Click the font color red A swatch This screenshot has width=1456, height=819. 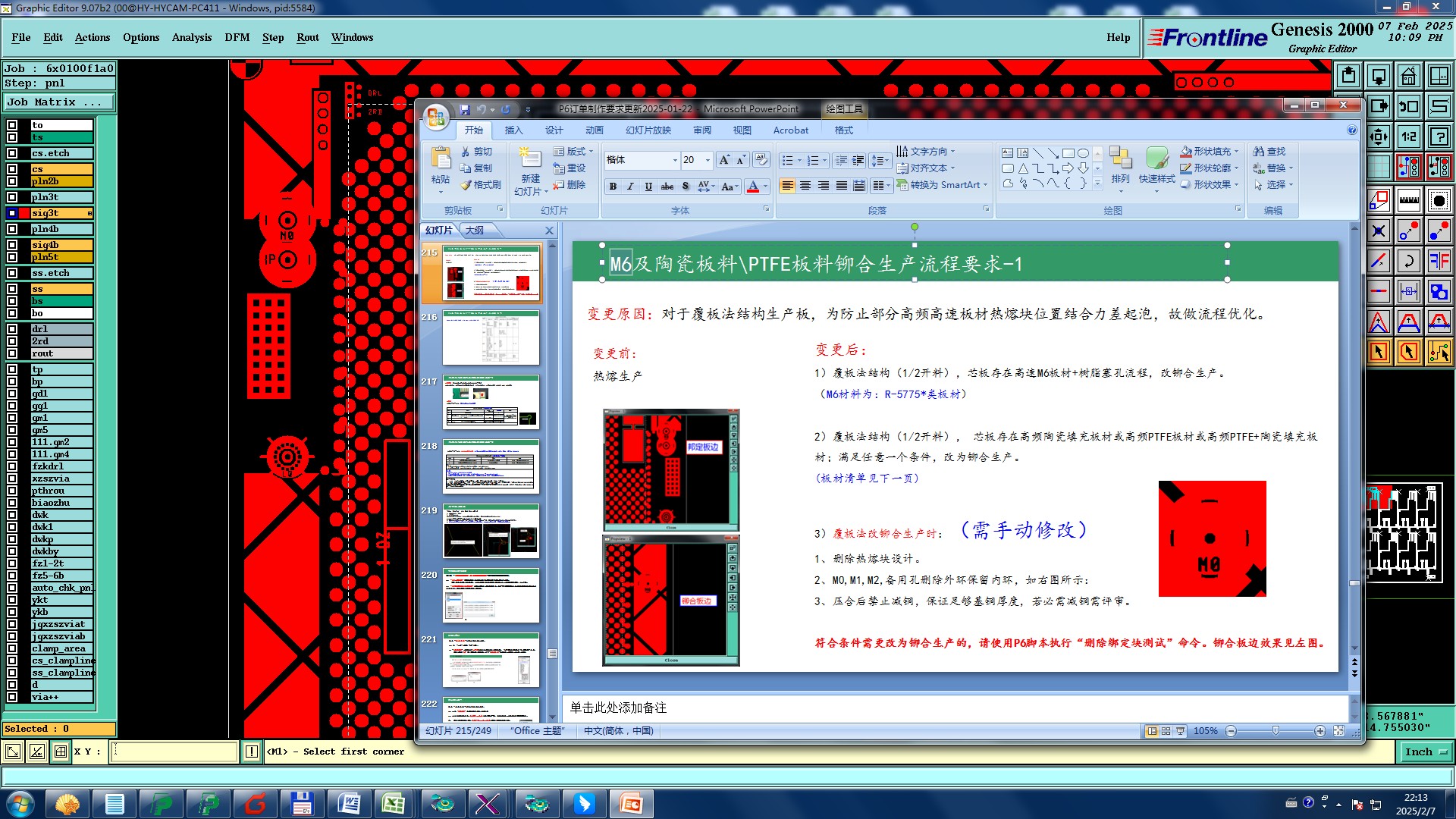tap(752, 187)
